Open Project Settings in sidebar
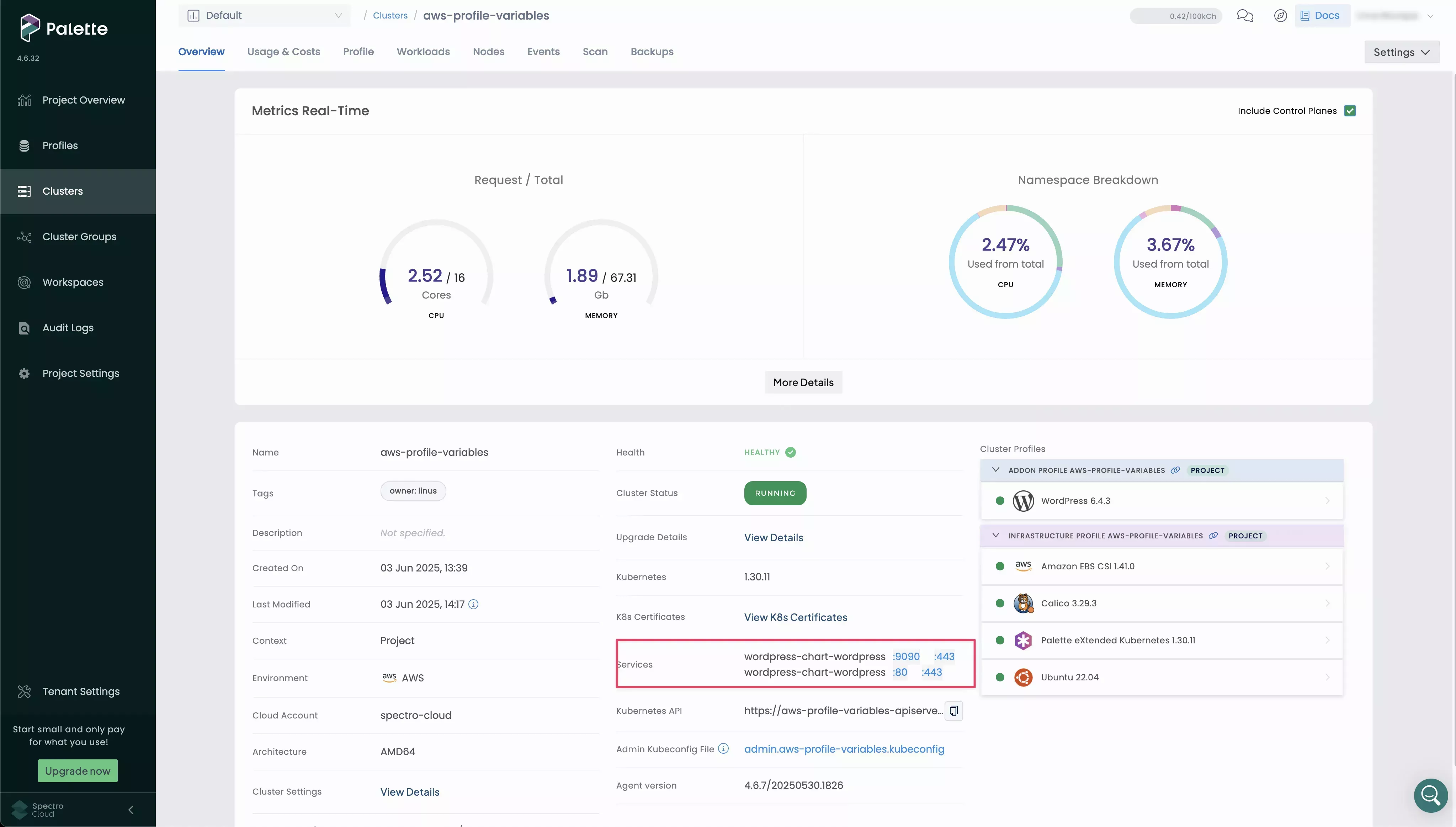The width and height of the screenshot is (1456, 827). (81, 373)
